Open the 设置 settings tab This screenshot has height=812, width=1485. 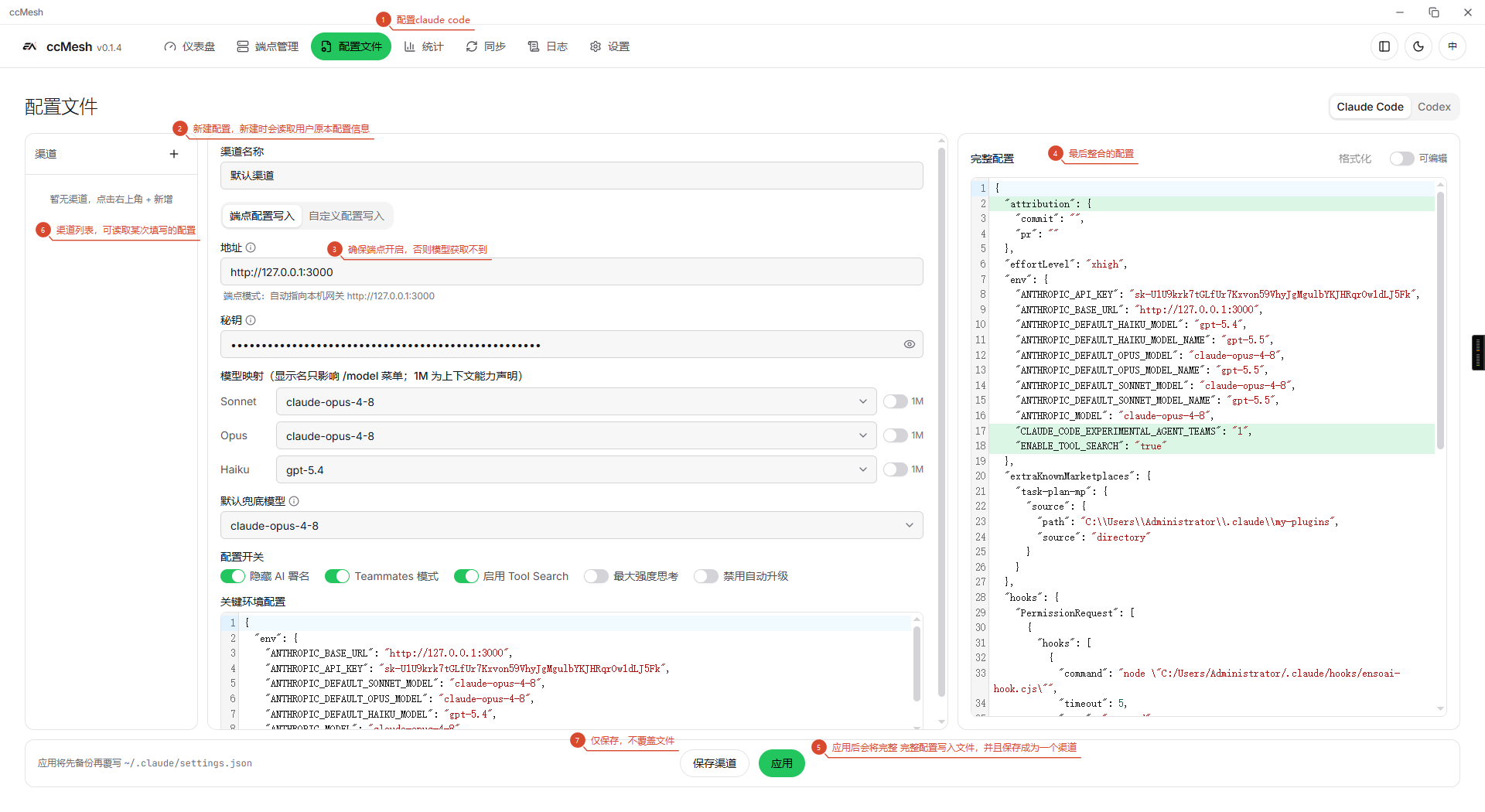tap(609, 46)
